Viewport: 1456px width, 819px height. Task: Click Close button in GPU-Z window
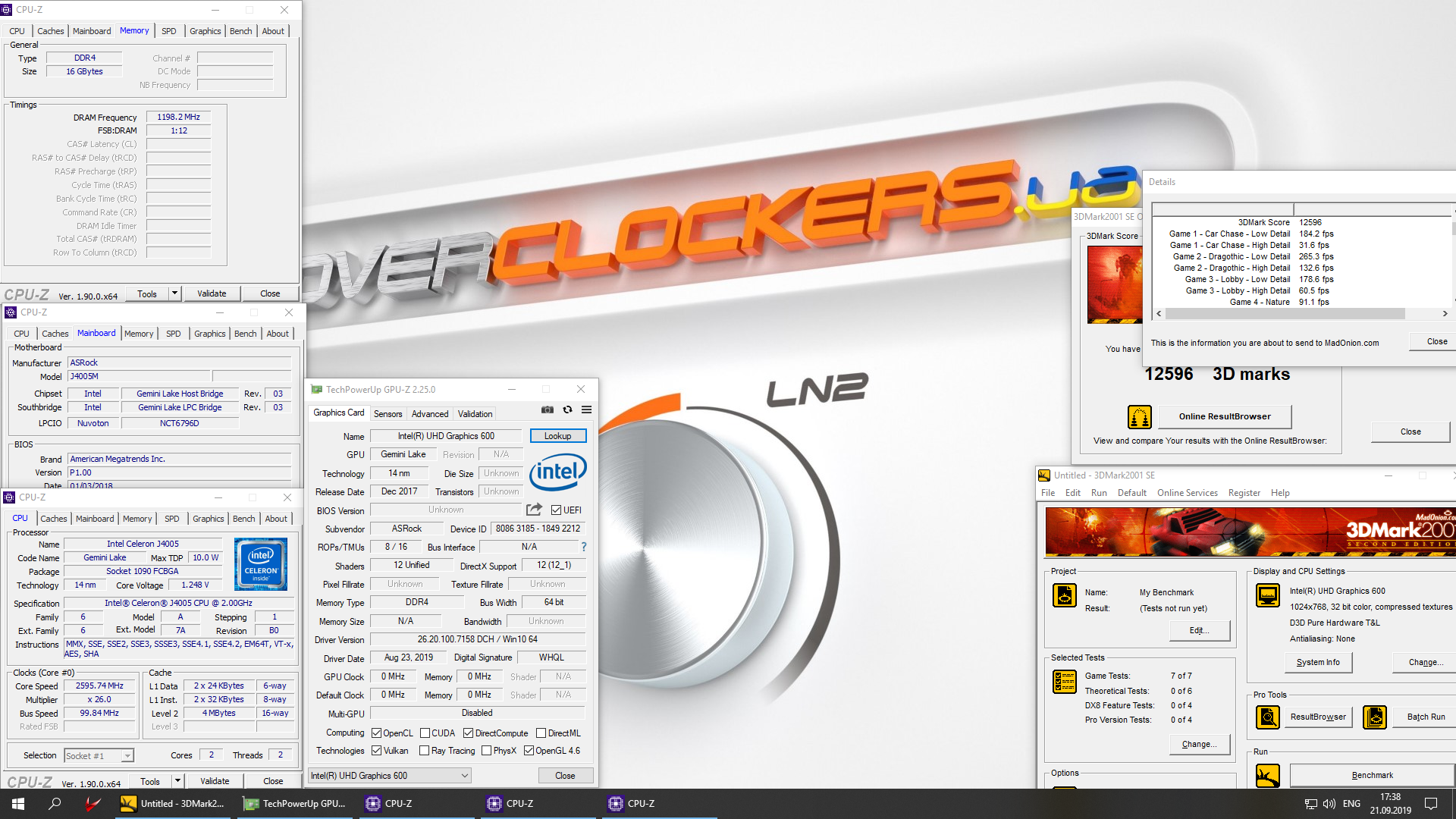565,775
